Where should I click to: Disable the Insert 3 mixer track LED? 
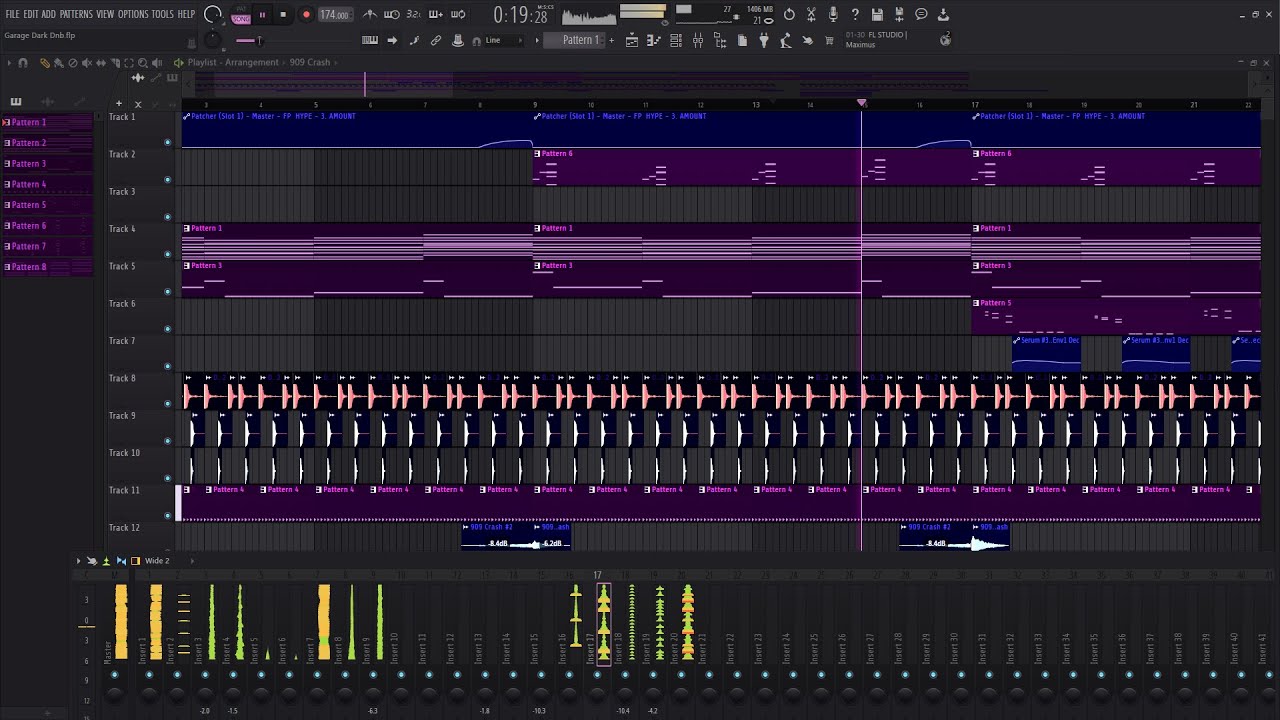[x=205, y=674]
